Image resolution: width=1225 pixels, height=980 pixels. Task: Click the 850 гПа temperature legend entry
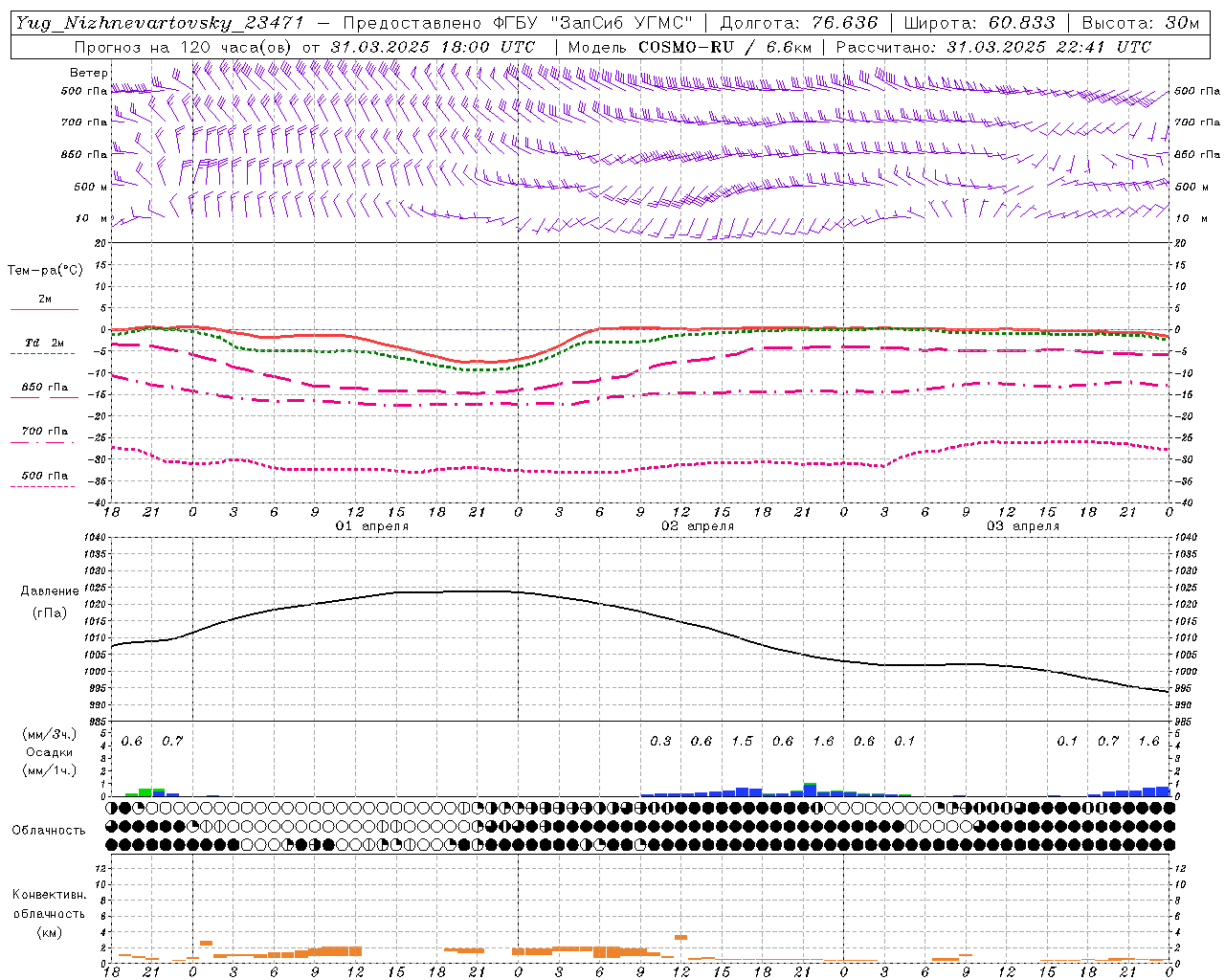(45, 388)
